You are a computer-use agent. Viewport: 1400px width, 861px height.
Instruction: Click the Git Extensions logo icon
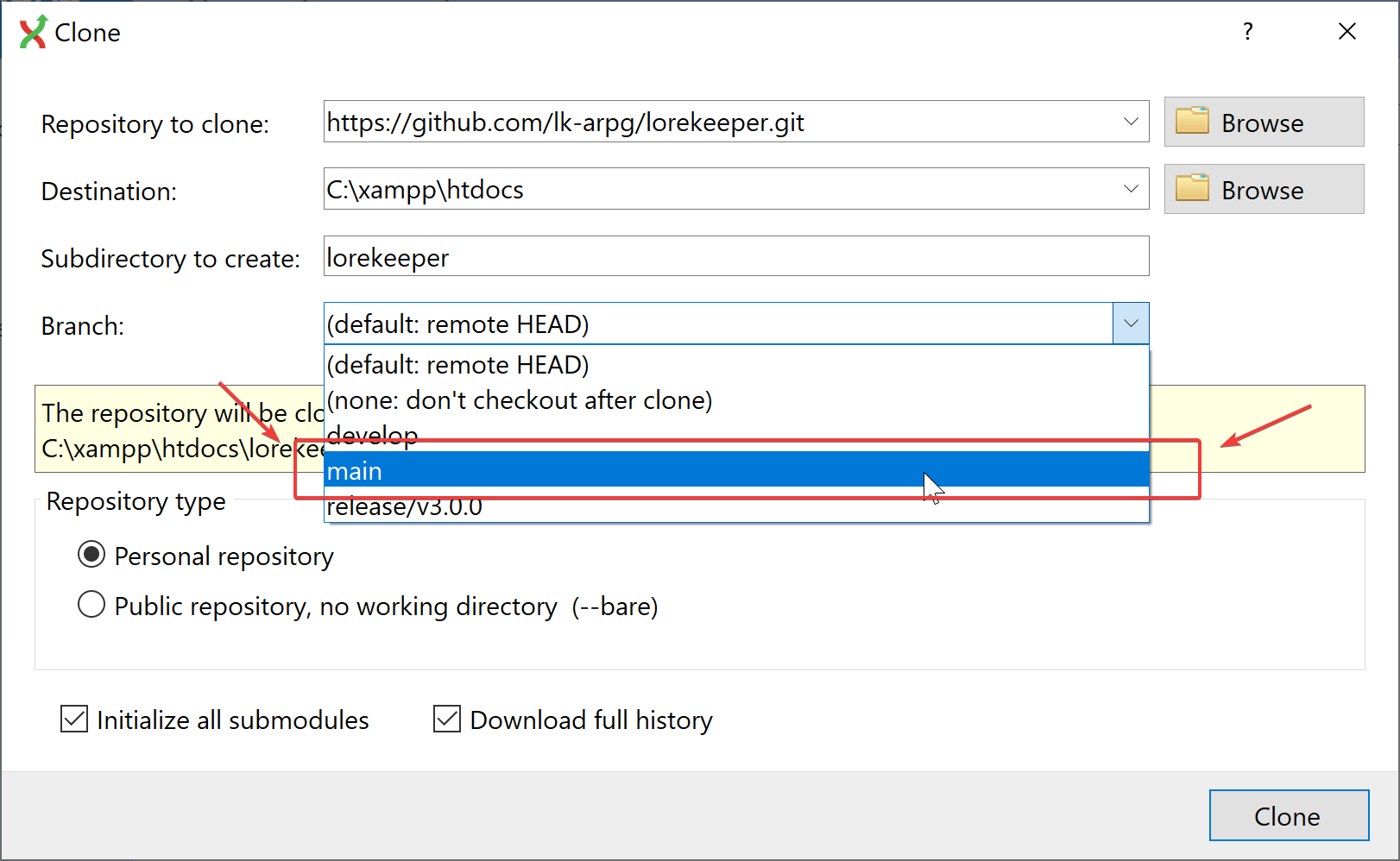point(34,32)
